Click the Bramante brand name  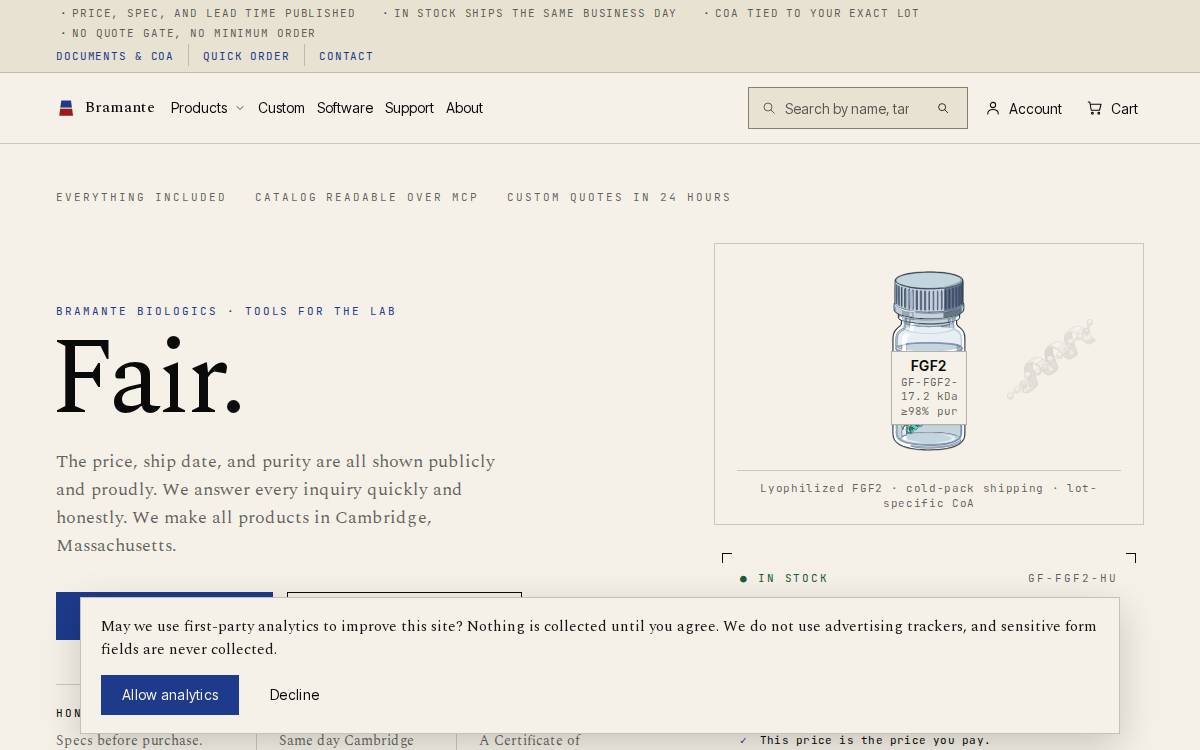click(x=120, y=108)
